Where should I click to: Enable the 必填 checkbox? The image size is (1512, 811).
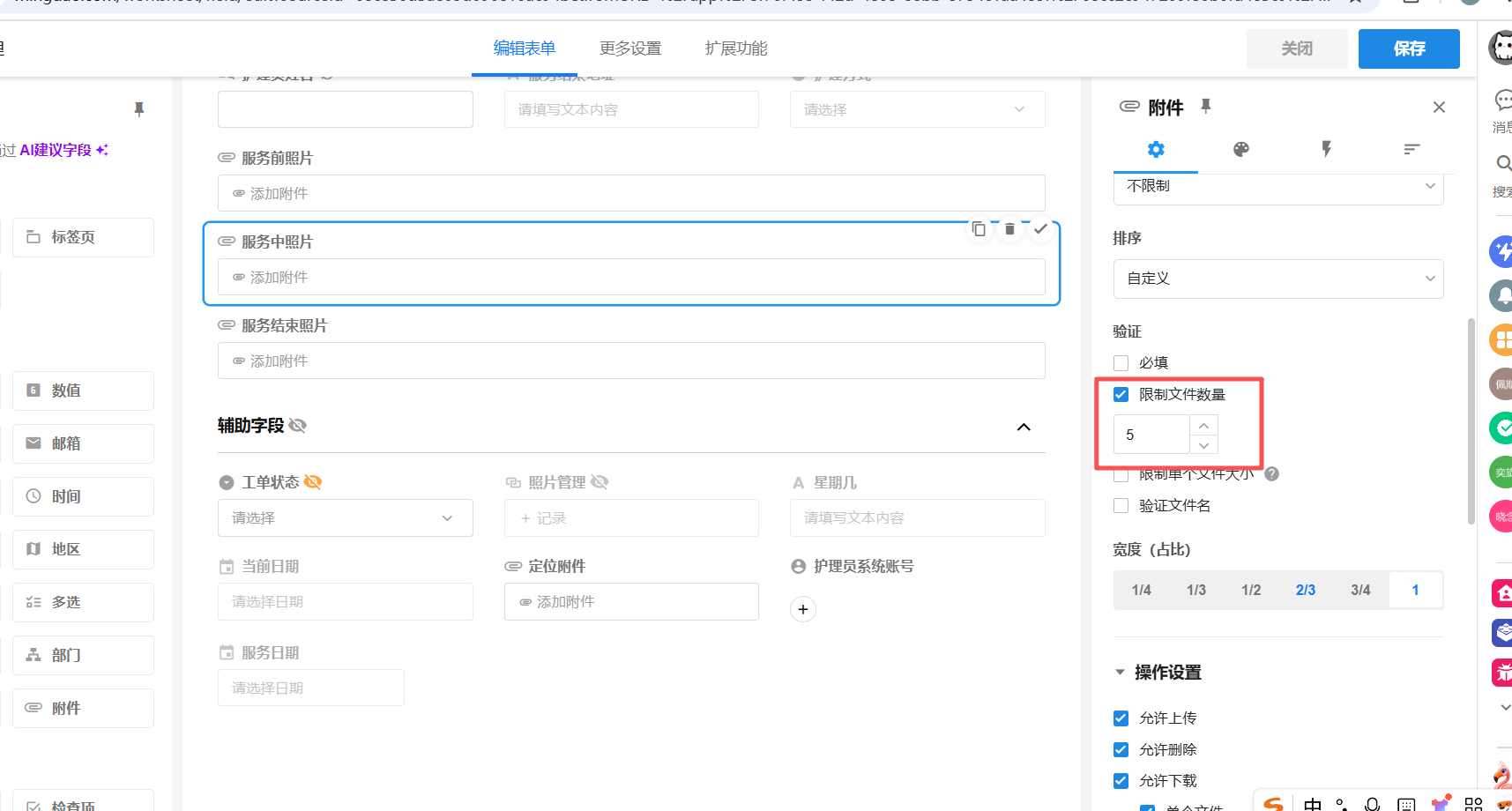pos(1121,363)
